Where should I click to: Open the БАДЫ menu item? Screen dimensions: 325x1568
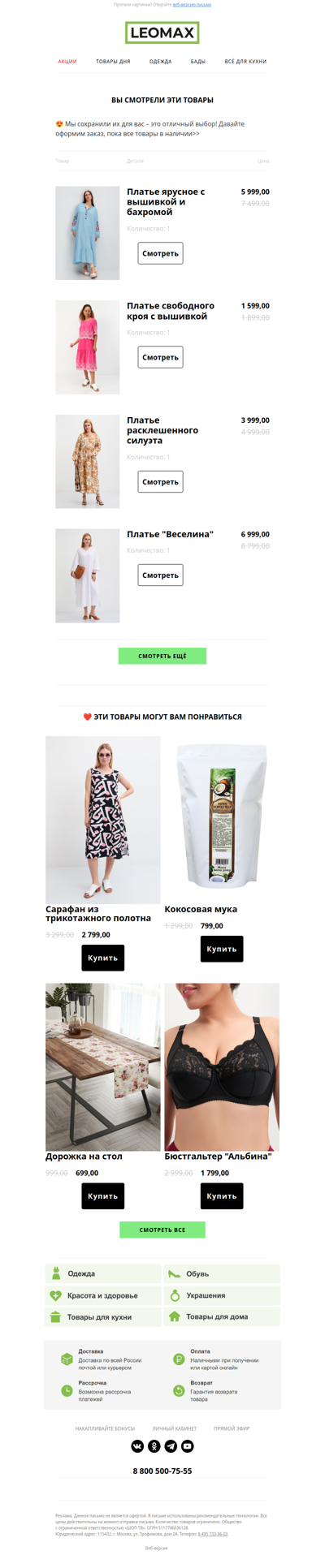198,62
